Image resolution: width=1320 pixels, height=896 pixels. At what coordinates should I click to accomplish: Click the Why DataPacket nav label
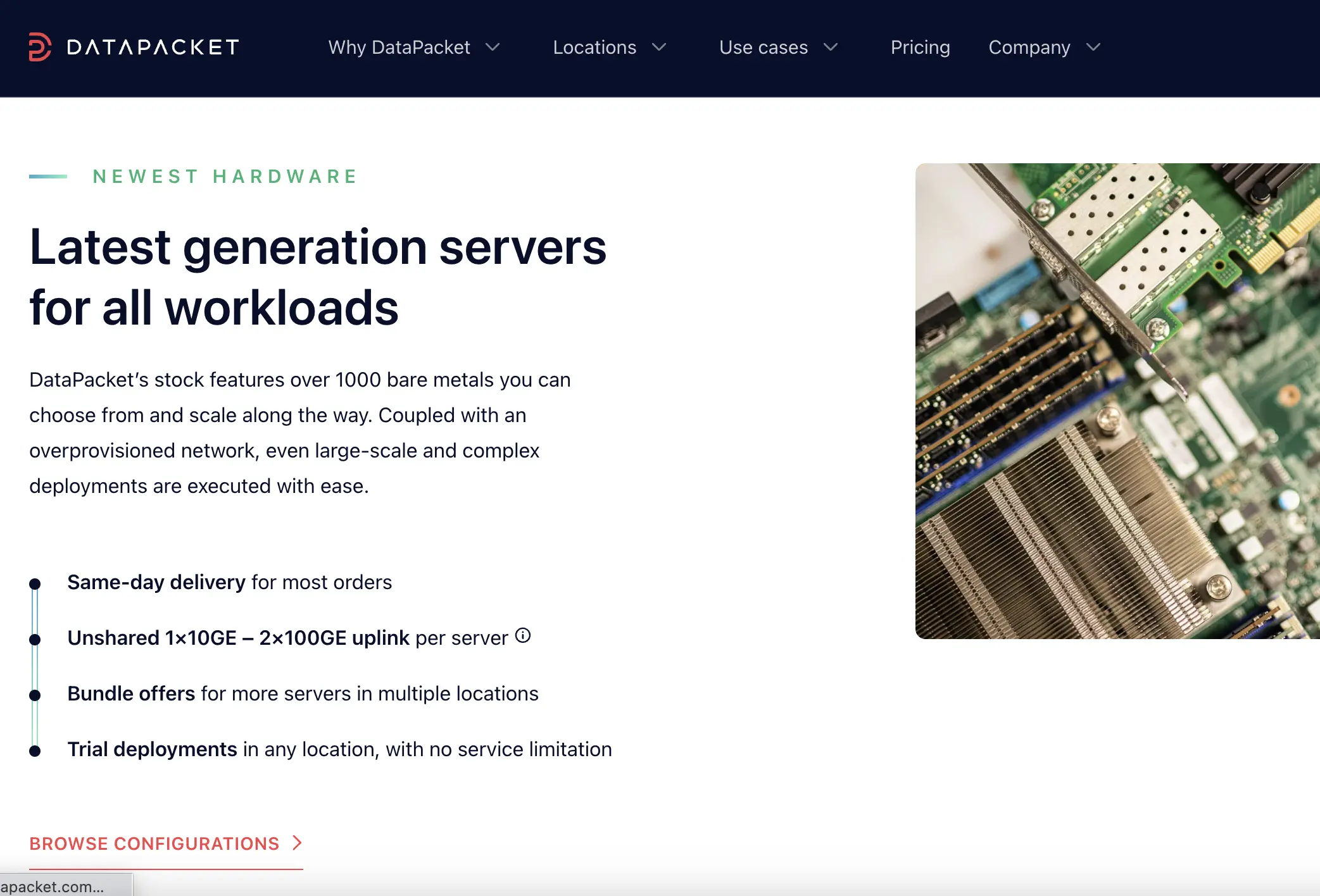coord(399,47)
